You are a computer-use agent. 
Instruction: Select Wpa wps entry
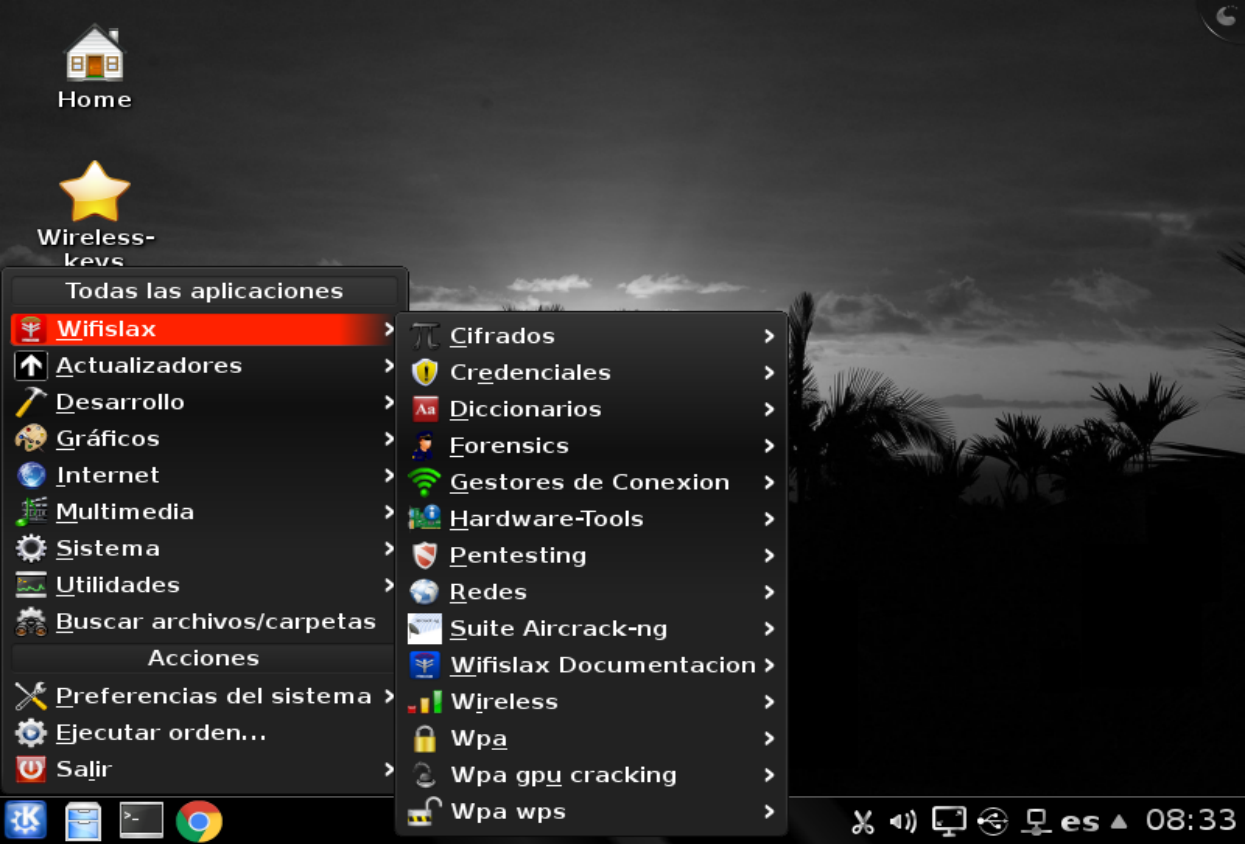[x=593, y=812]
